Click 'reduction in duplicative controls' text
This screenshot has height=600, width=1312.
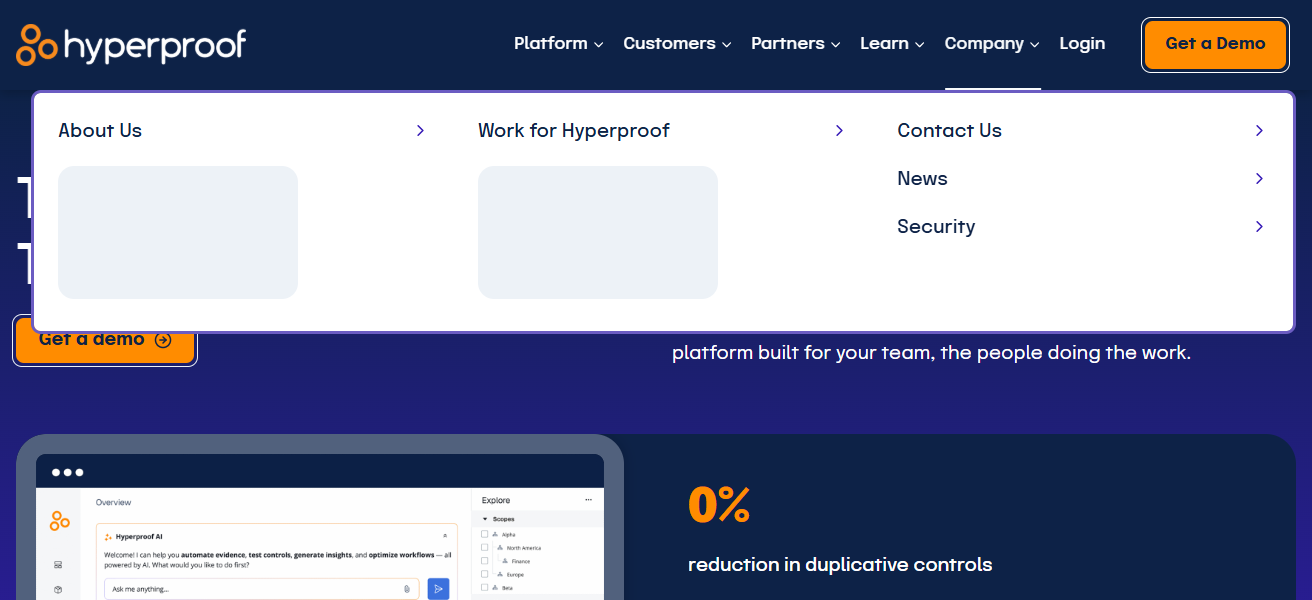click(x=840, y=565)
